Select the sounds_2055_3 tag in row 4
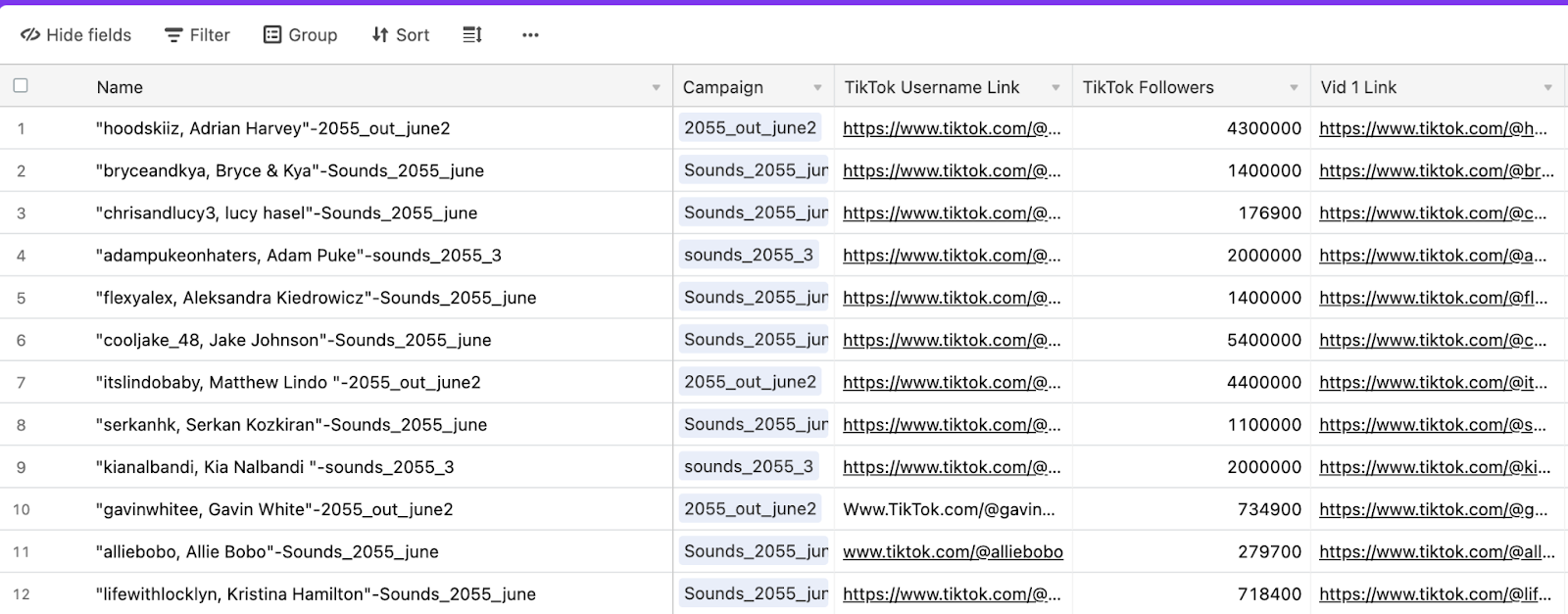Image resolution: width=1568 pixels, height=614 pixels. tap(749, 256)
